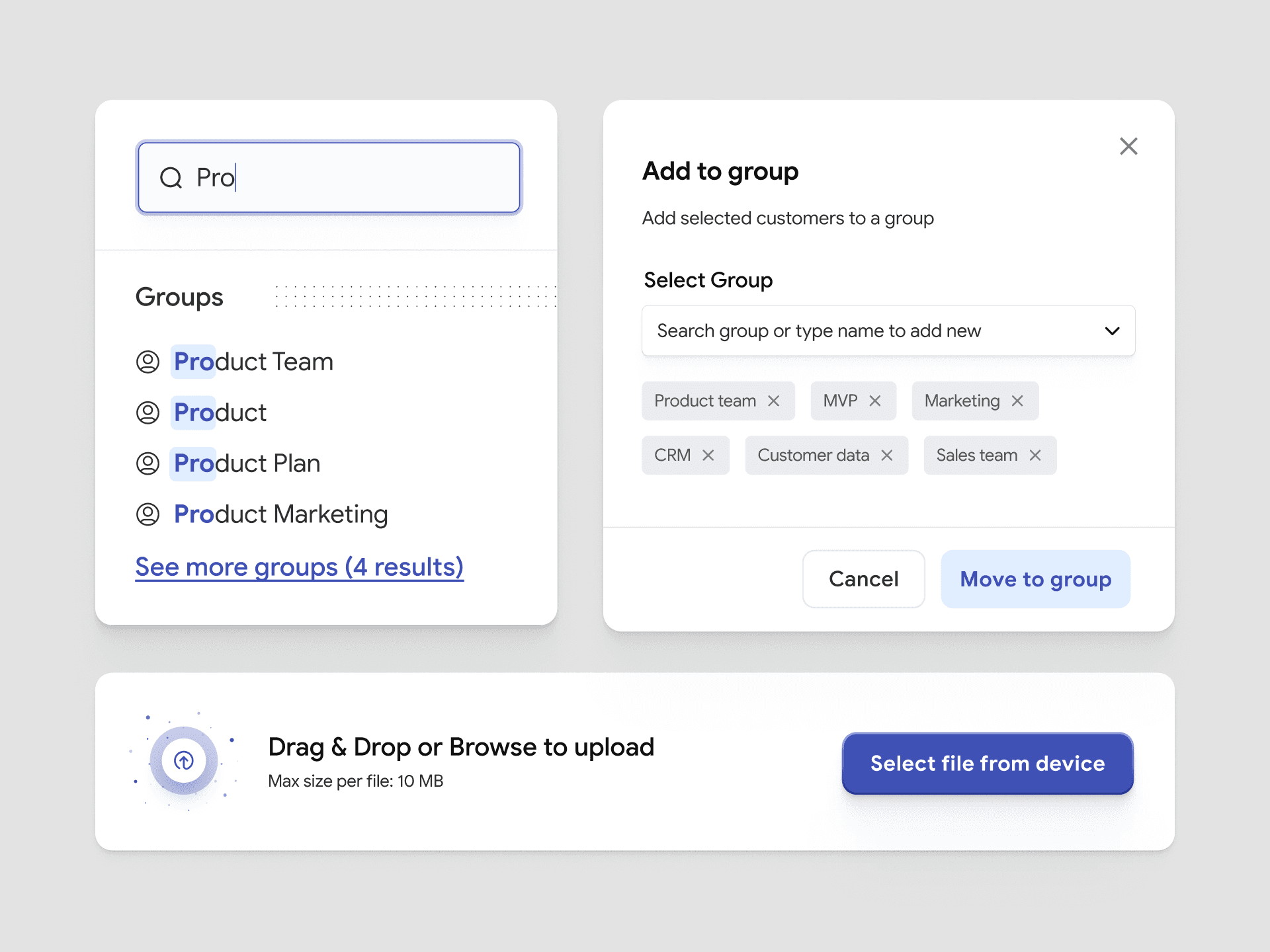Click the search magnifier icon
1270x952 pixels.
point(171,177)
